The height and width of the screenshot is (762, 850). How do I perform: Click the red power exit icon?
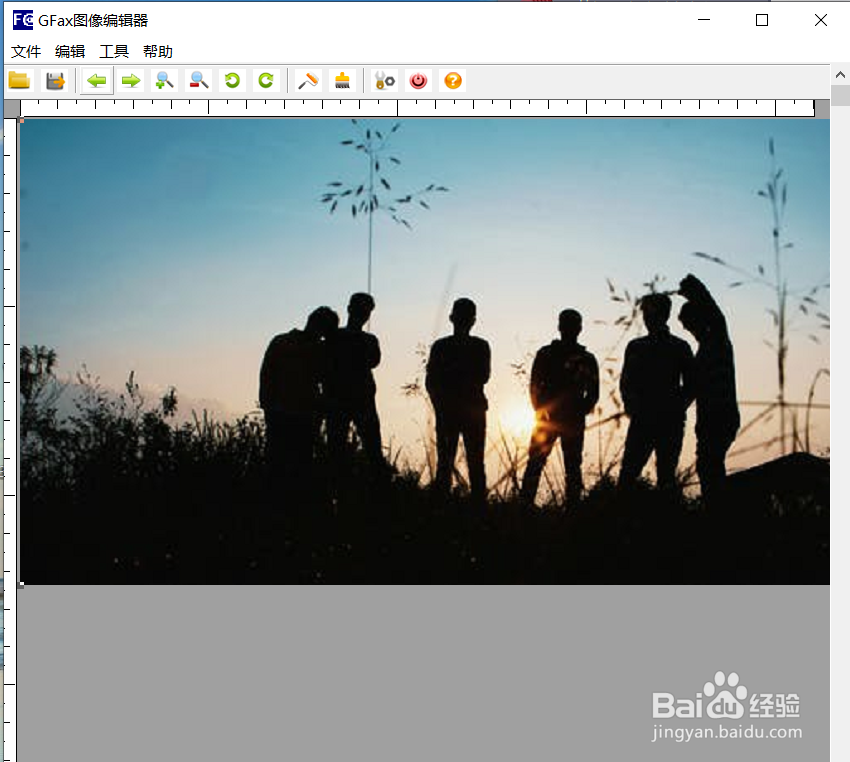[x=418, y=81]
